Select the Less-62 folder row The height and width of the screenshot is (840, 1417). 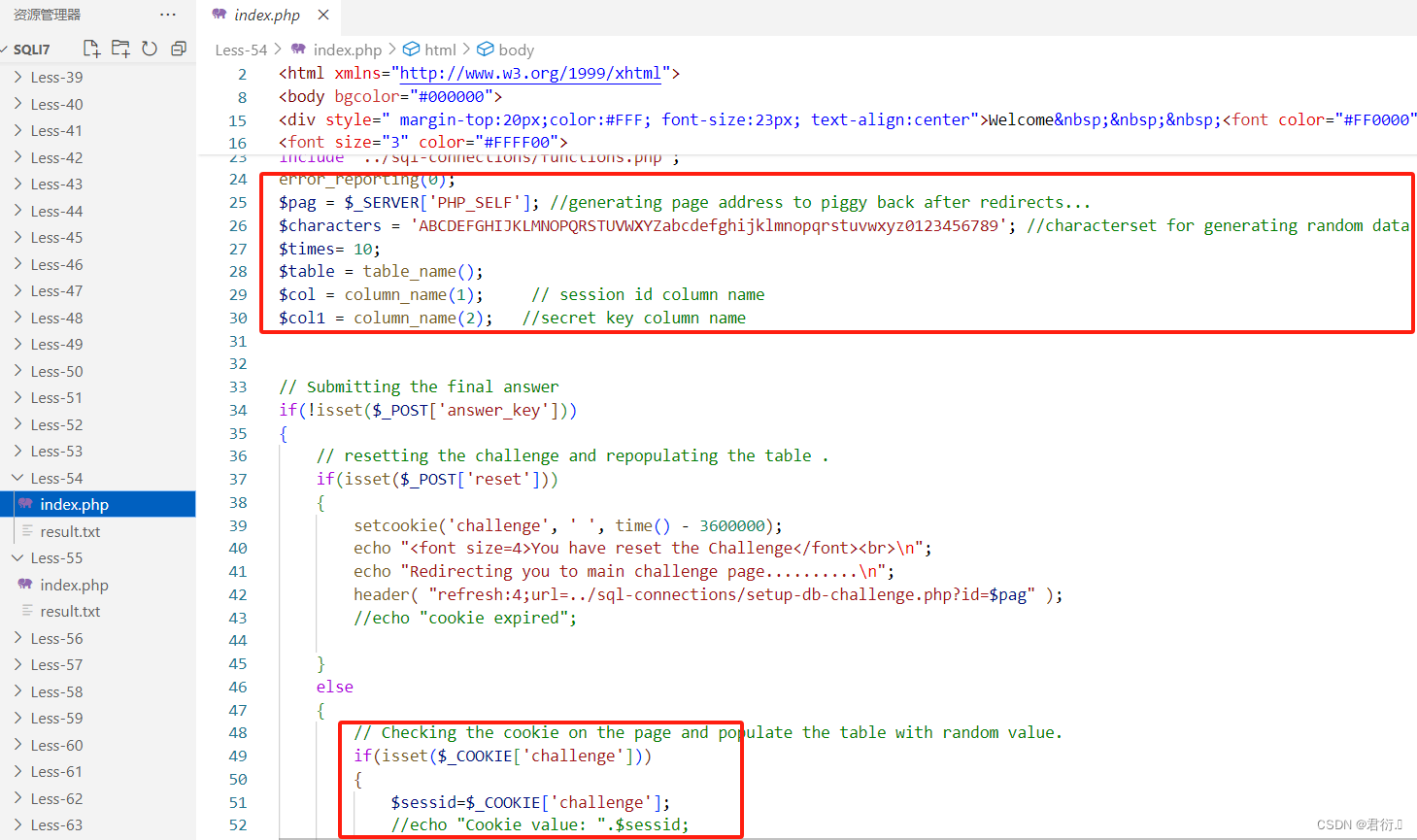tap(98, 798)
